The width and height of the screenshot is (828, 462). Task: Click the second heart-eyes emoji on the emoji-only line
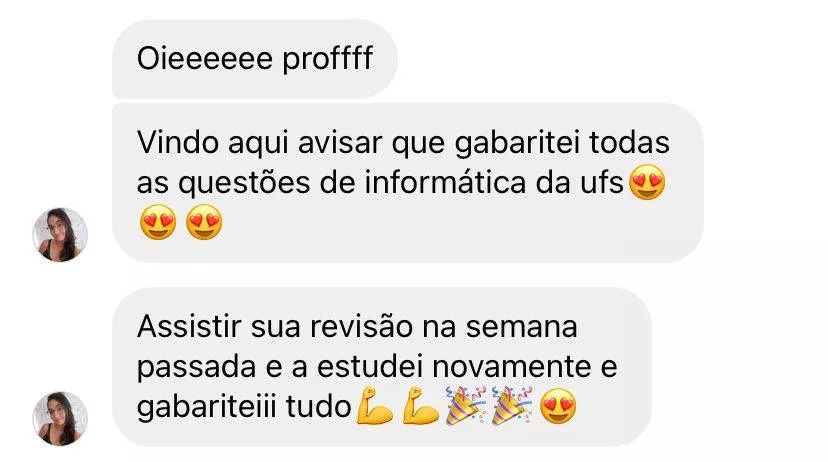click(204, 222)
